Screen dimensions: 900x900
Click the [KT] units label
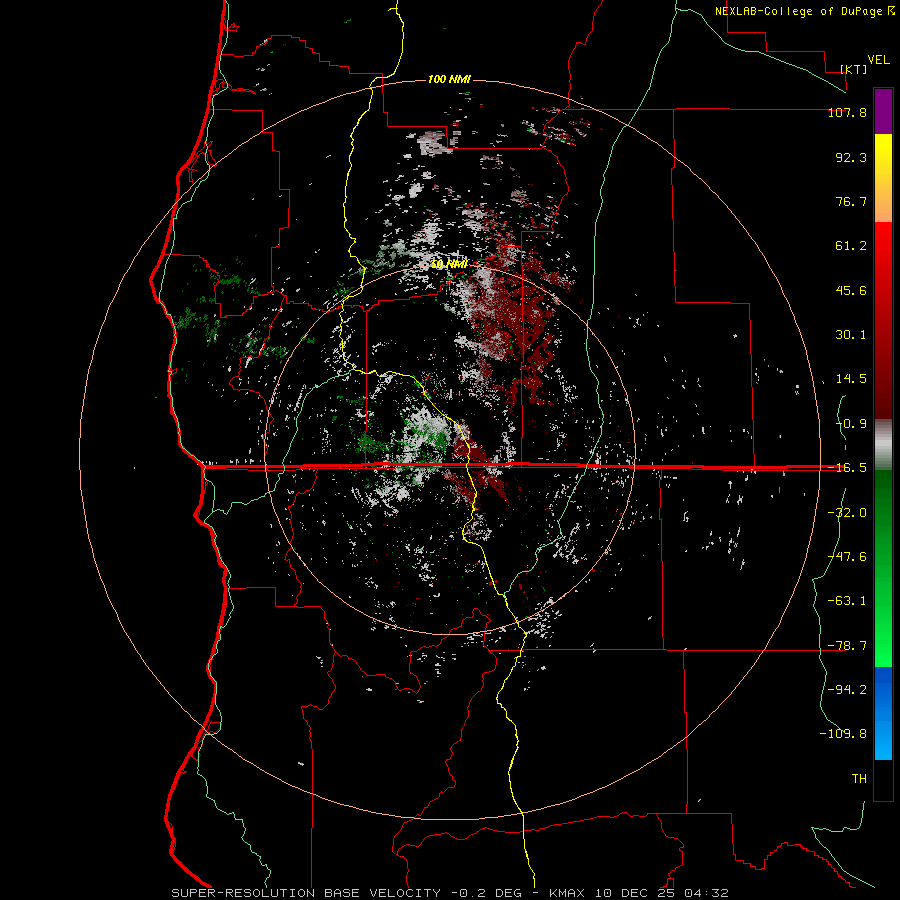tap(854, 69)
